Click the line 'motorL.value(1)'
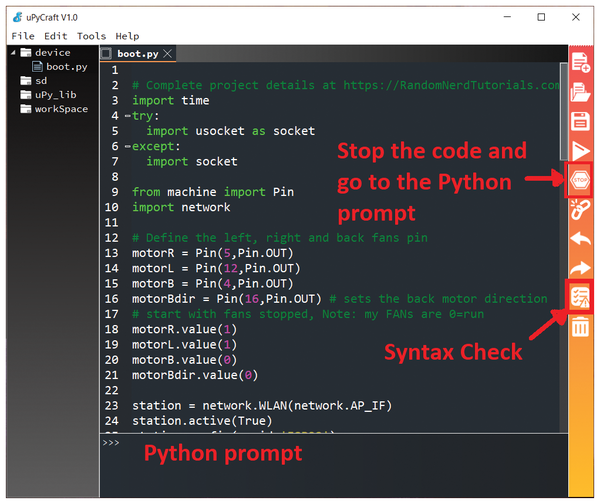This screenshot has width=600, height=504. click(x=184, y=344)
